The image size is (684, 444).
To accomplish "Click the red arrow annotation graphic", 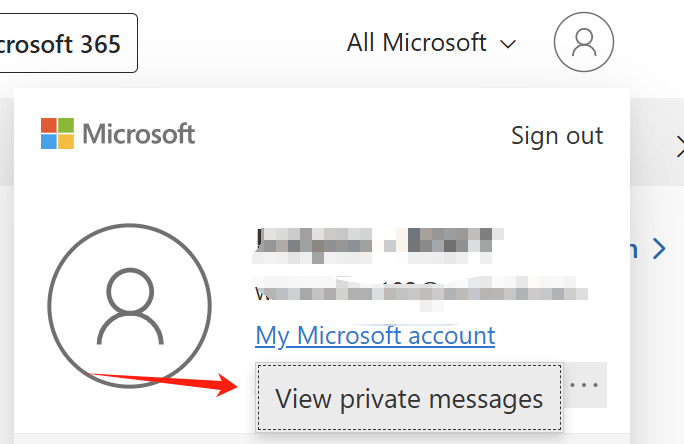I will (162, 382).
